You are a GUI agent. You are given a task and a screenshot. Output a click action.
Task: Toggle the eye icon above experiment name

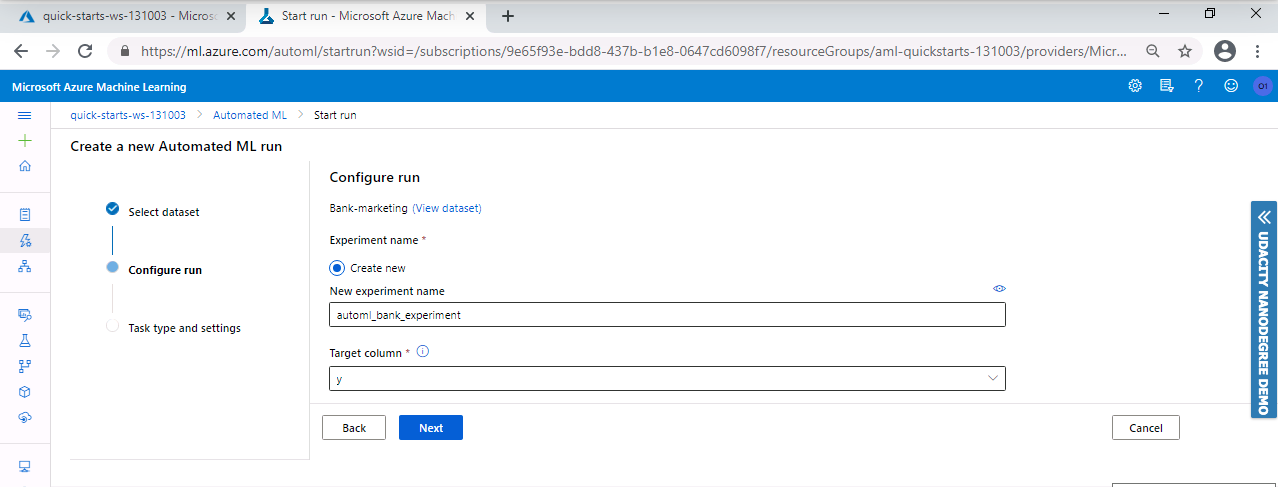(999, 288)
